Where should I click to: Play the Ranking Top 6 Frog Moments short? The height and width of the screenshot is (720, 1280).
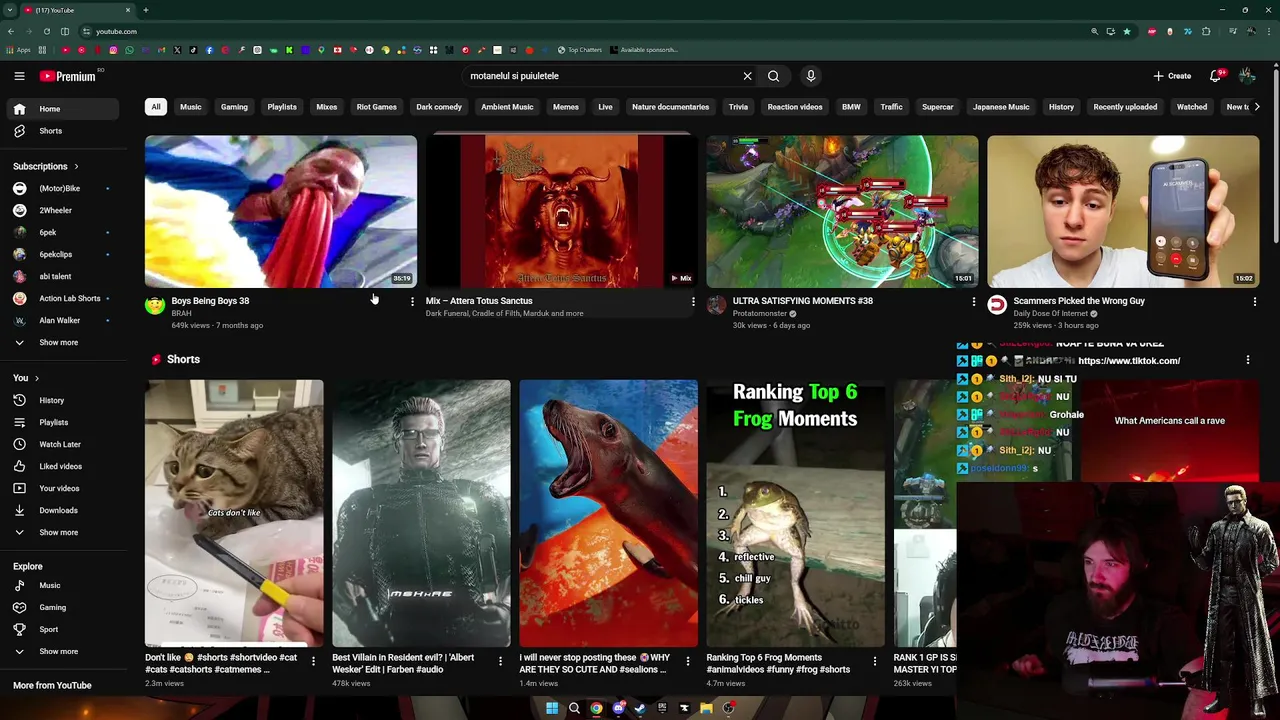click(x=795, y=513)
